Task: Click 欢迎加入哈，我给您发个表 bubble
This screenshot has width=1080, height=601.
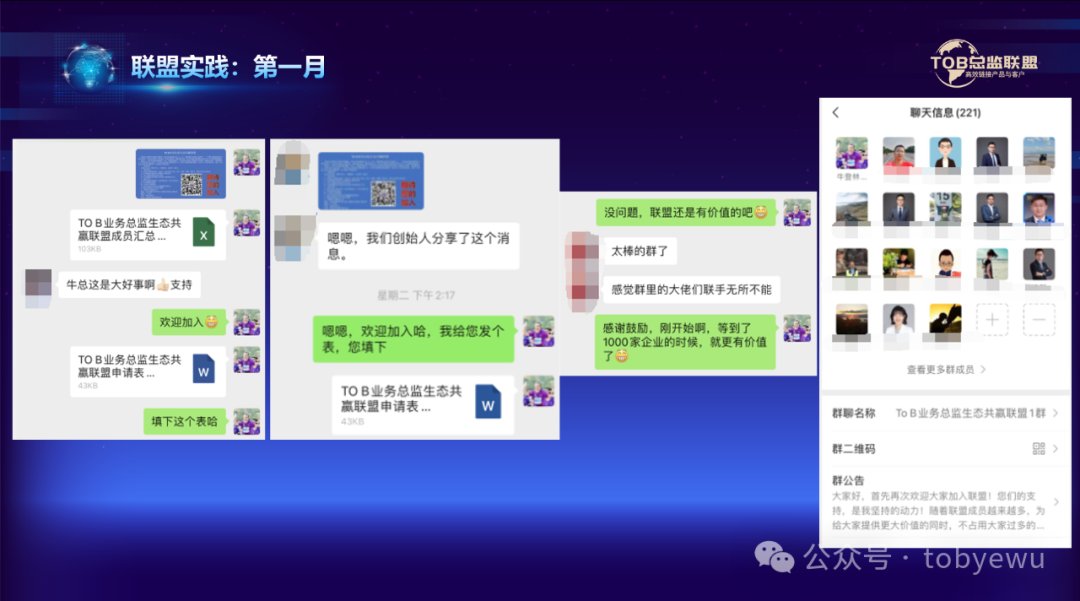Action: pyautogui.click(x=413, y=339)
